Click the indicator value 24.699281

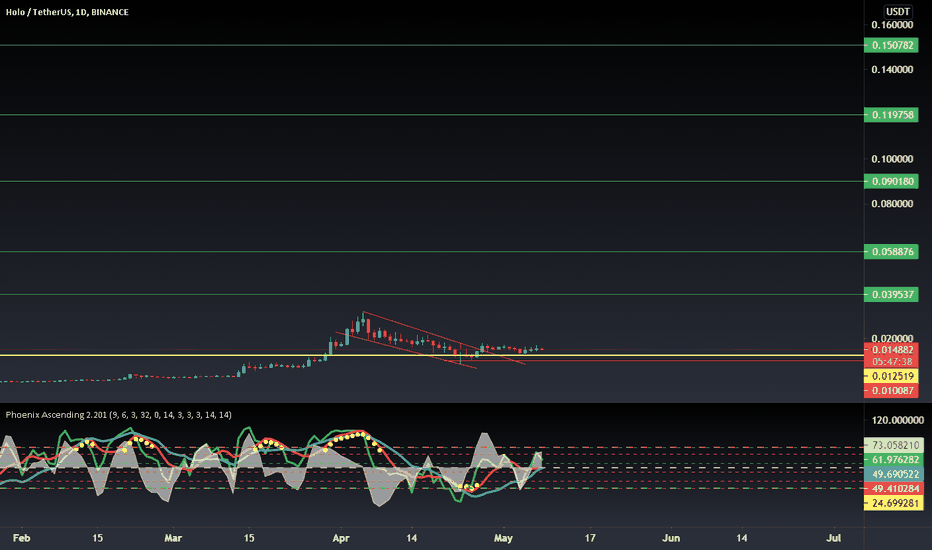point(895,504)
